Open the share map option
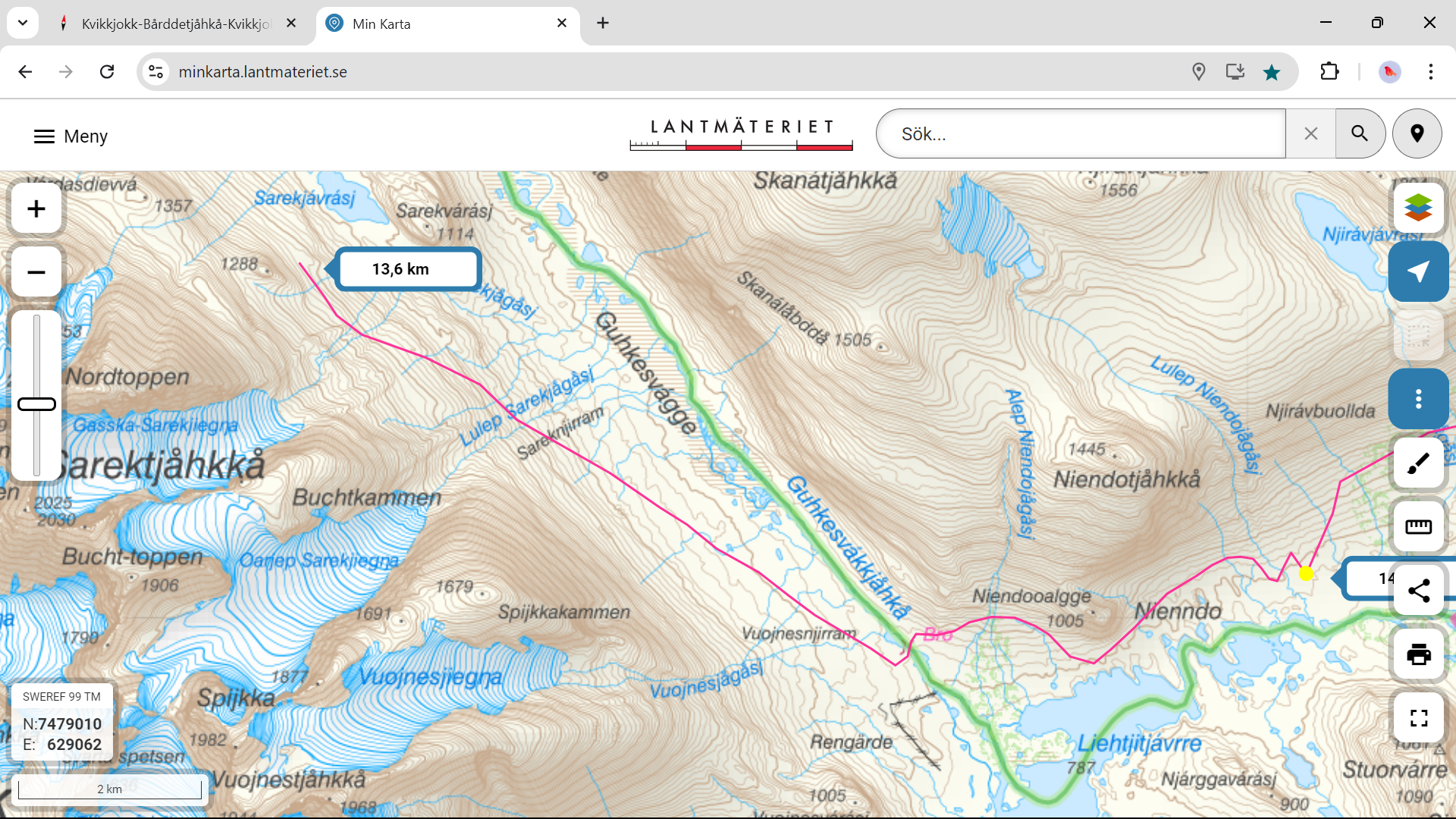The width and height of the screenshot is (1456, 819). click(1417, 591)
